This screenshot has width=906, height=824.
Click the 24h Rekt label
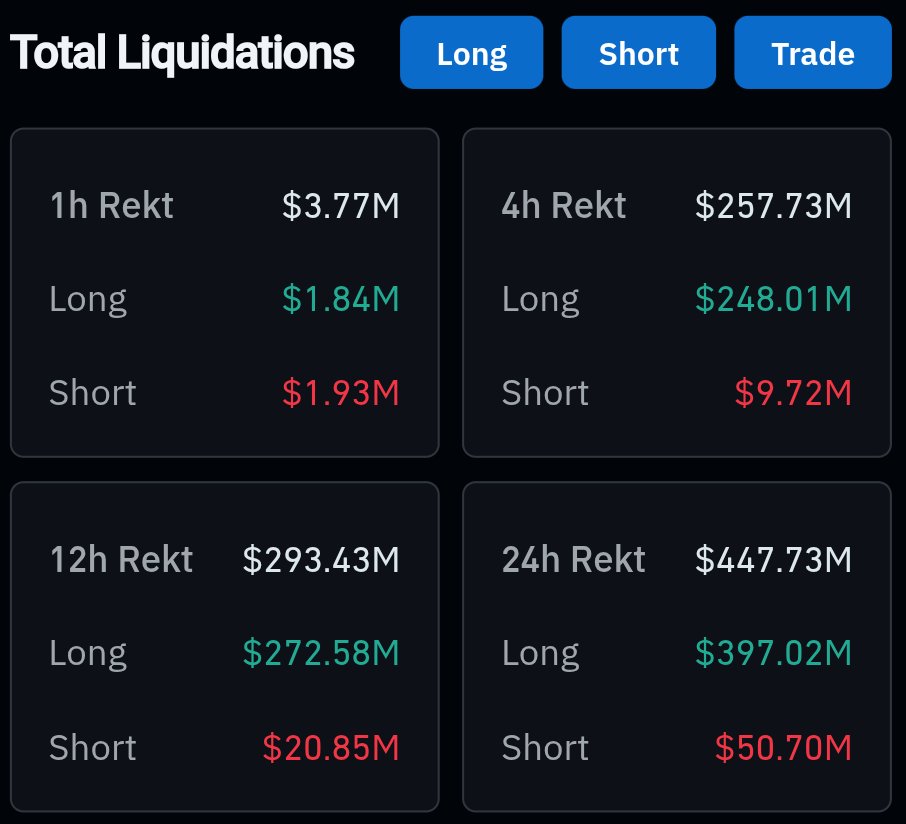pos(574,559)
